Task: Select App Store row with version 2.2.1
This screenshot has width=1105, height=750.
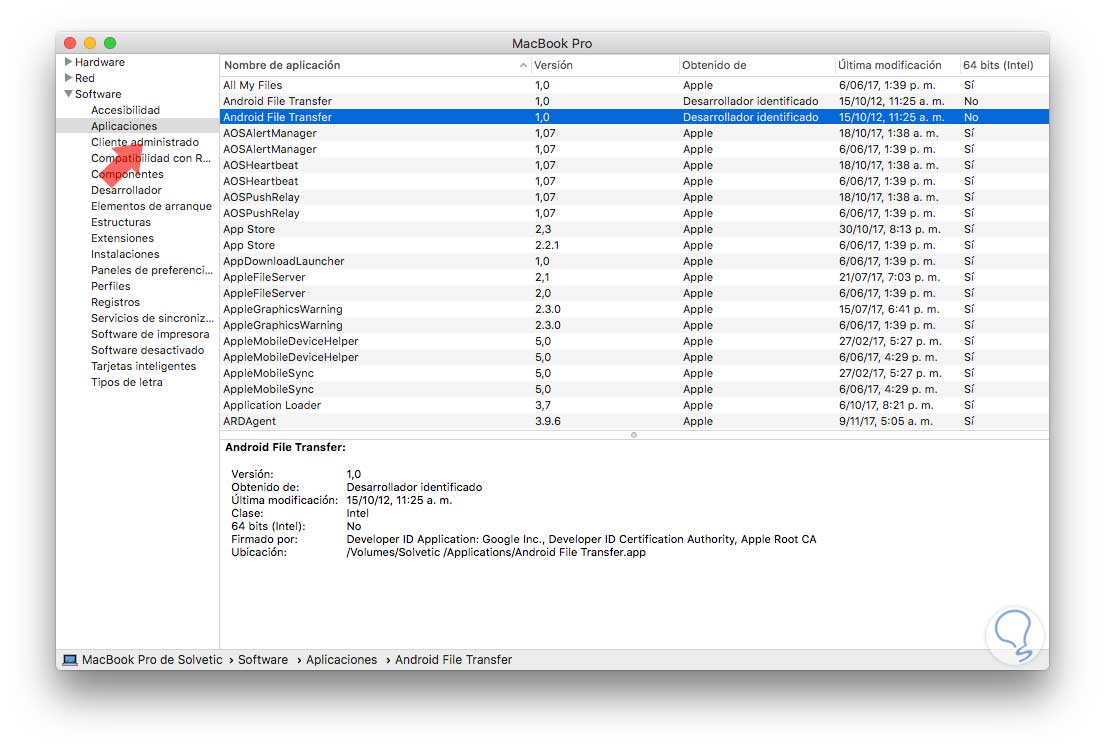Action: (634, 245)
